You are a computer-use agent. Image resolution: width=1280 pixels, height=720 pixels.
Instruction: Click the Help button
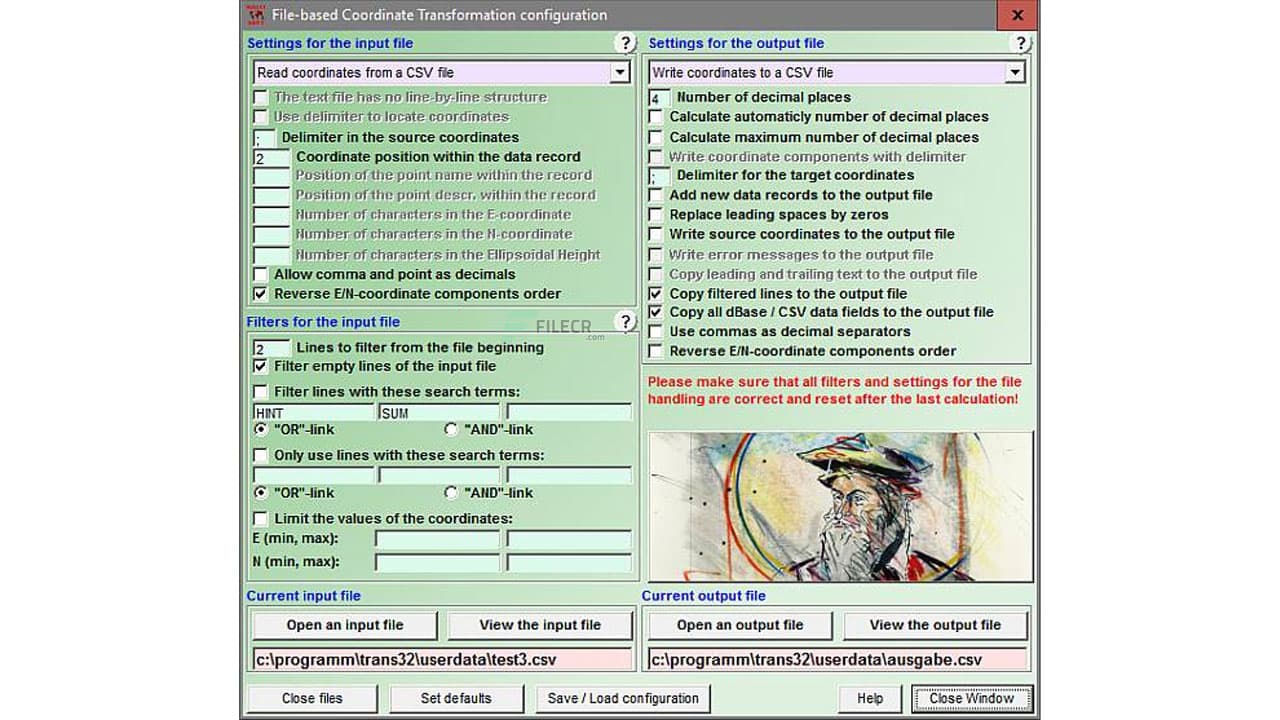(x=869, y=698)
